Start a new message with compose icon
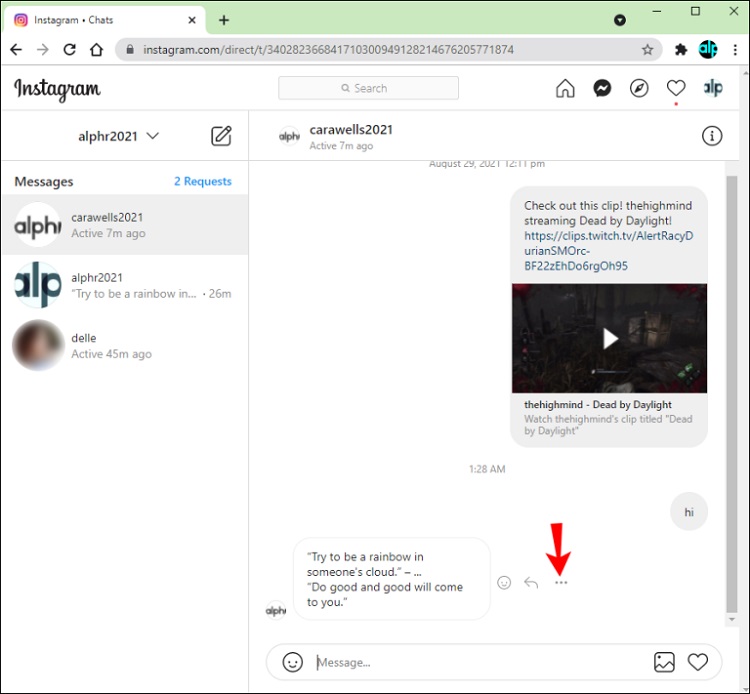This screenshot has height=694, width=750. pos(221,136)
